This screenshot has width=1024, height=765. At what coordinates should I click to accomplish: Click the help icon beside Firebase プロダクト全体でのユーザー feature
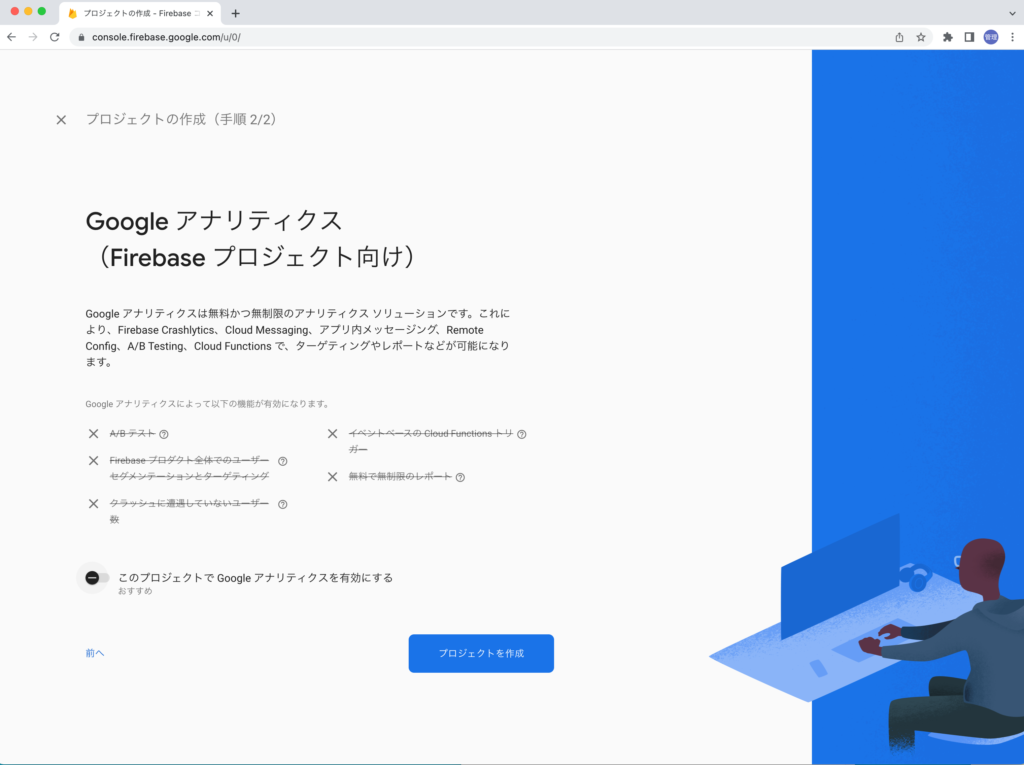point(283,461)
